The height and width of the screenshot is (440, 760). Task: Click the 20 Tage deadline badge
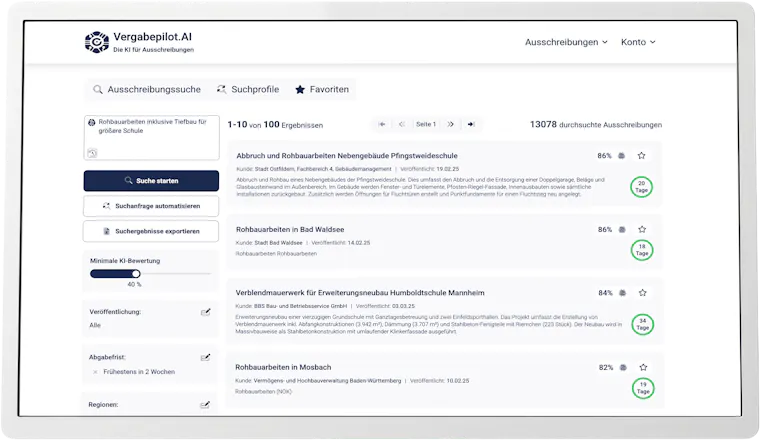click(641, 187)
